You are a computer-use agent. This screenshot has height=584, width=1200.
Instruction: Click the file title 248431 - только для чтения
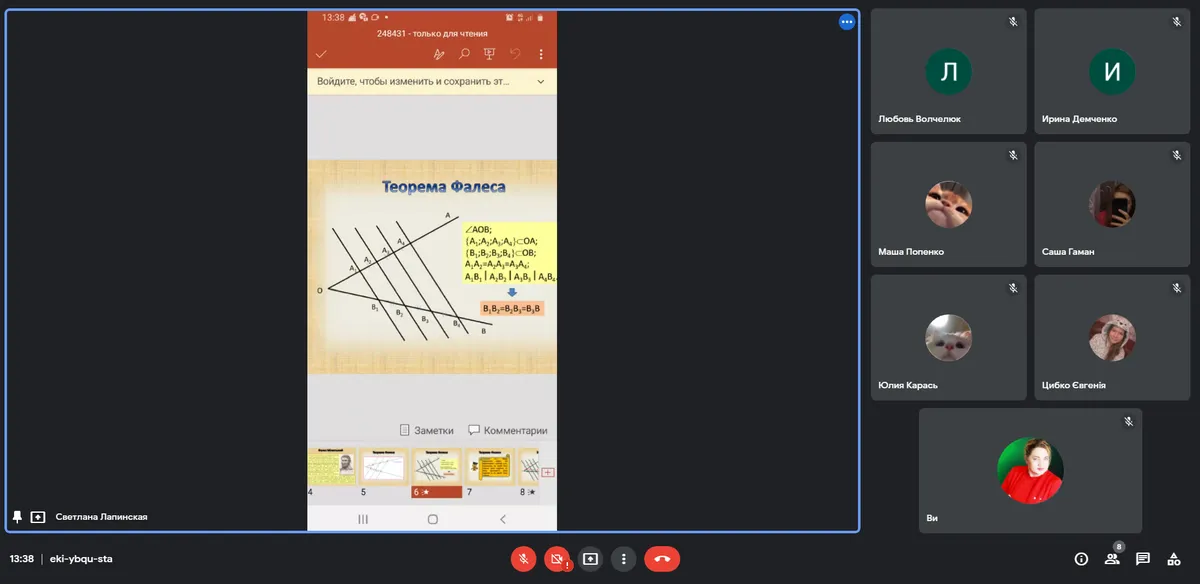pos(432,33)
